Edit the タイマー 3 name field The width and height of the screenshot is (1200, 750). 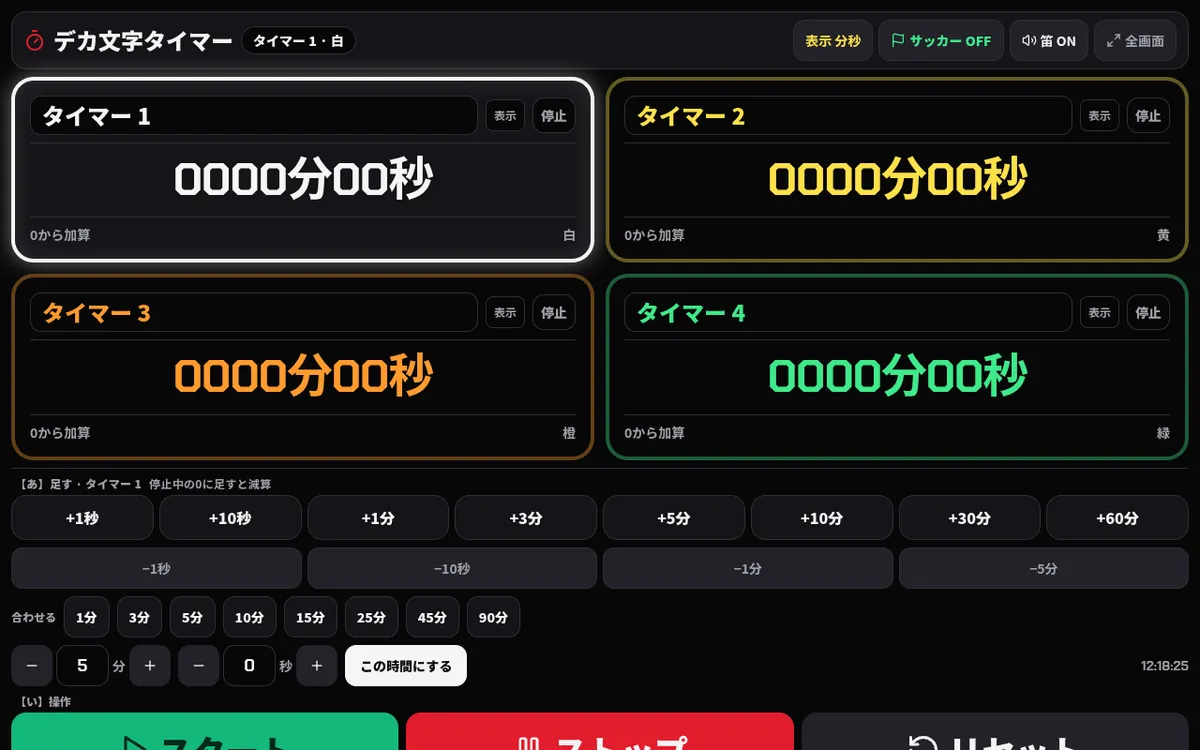tap(254, 313)
